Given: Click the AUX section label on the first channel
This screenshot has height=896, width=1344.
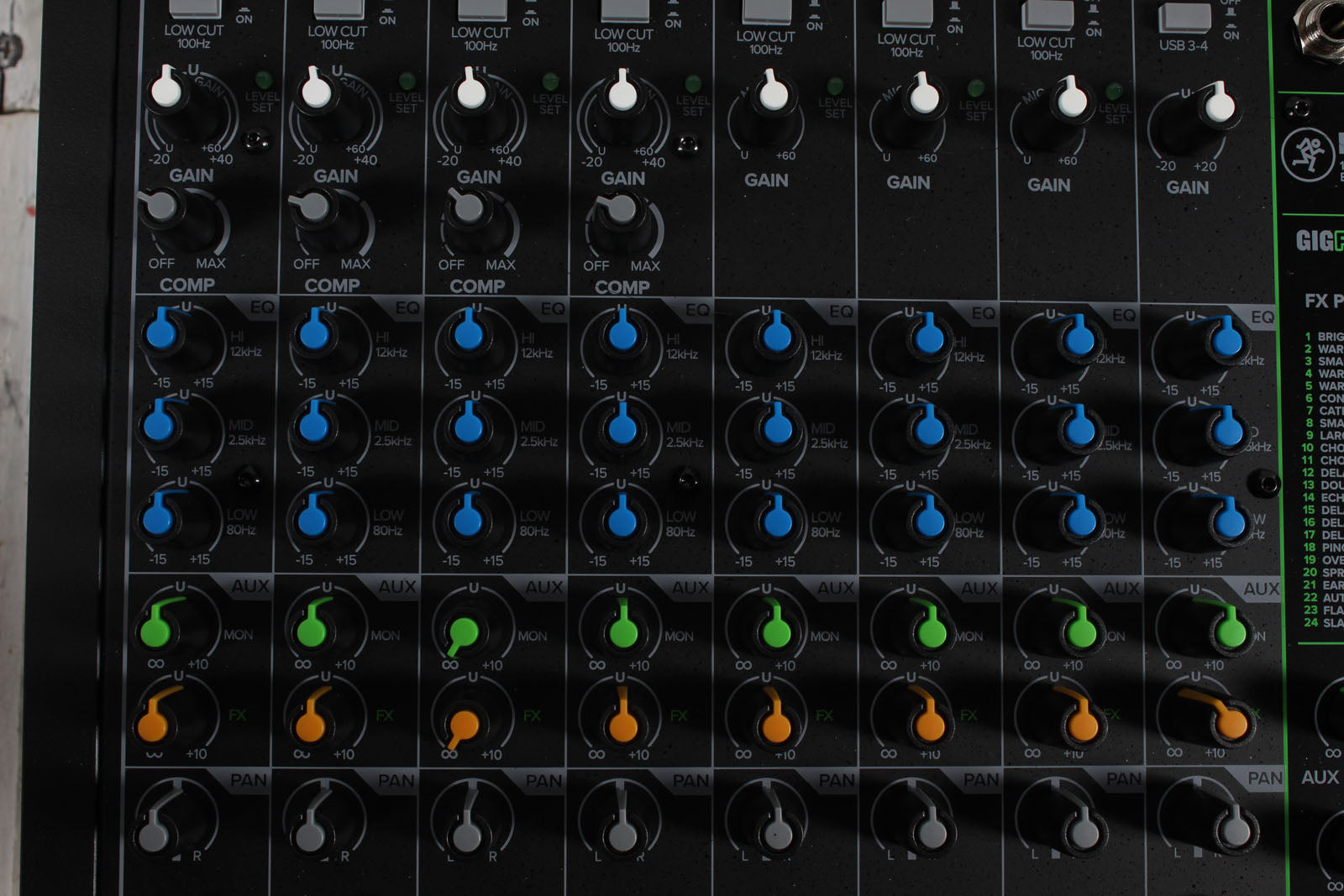Looking at the screenshot, I should coord(249,586).
